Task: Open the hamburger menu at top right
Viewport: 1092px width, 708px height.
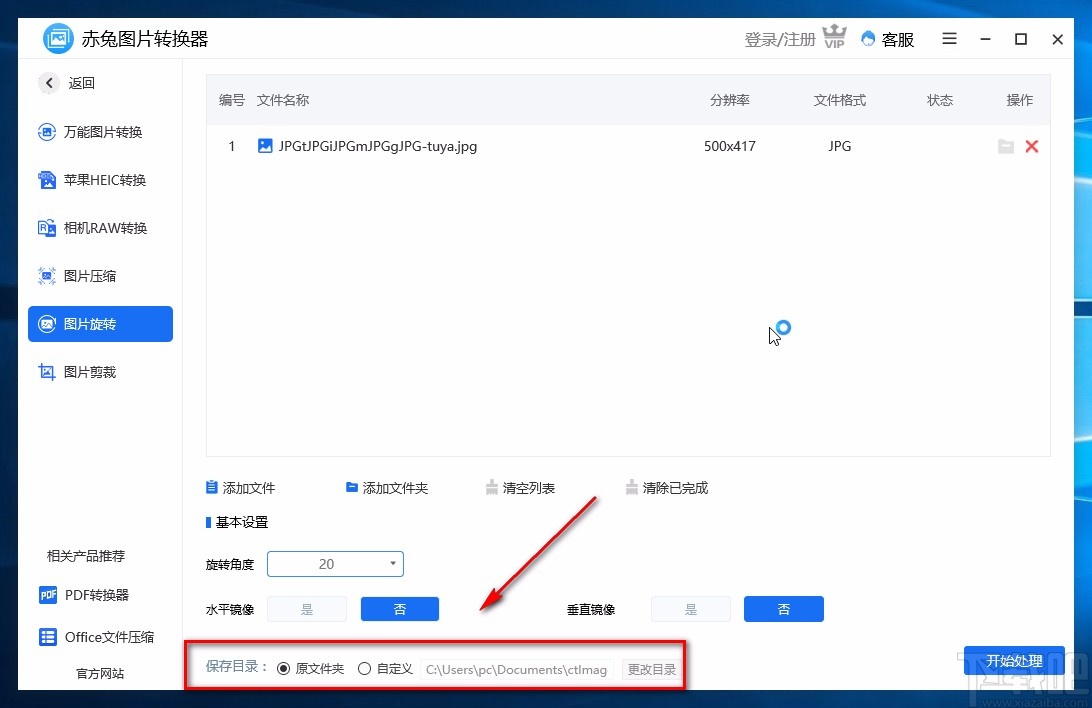Action: [948, 39]
